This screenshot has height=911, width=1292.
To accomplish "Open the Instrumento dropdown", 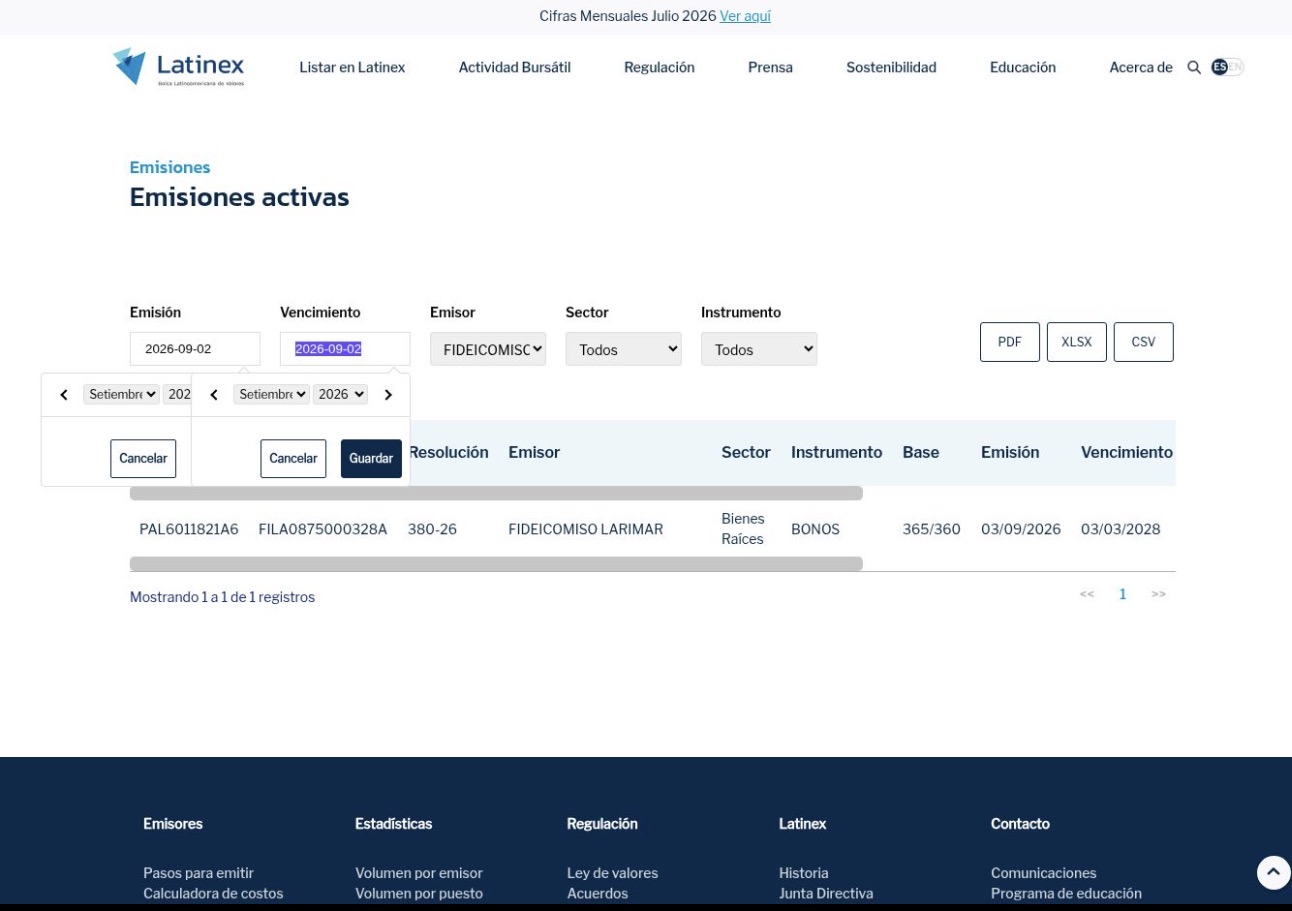I will (x=759, y=349).
